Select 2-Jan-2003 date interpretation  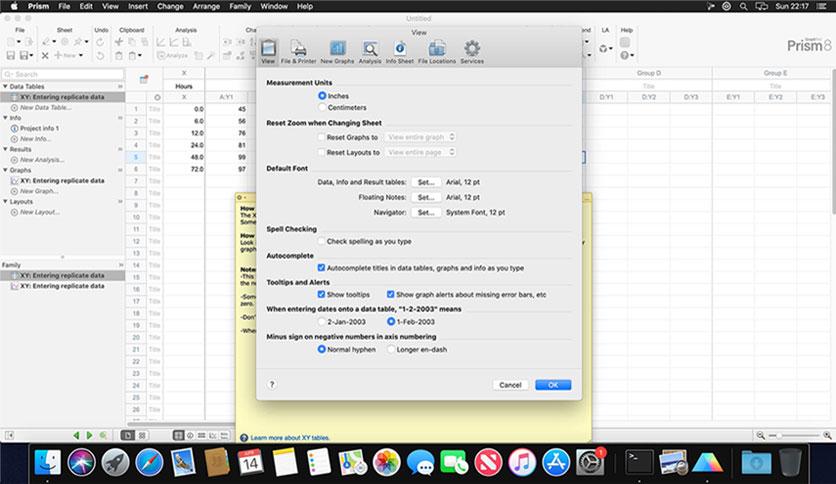[321, 321]
